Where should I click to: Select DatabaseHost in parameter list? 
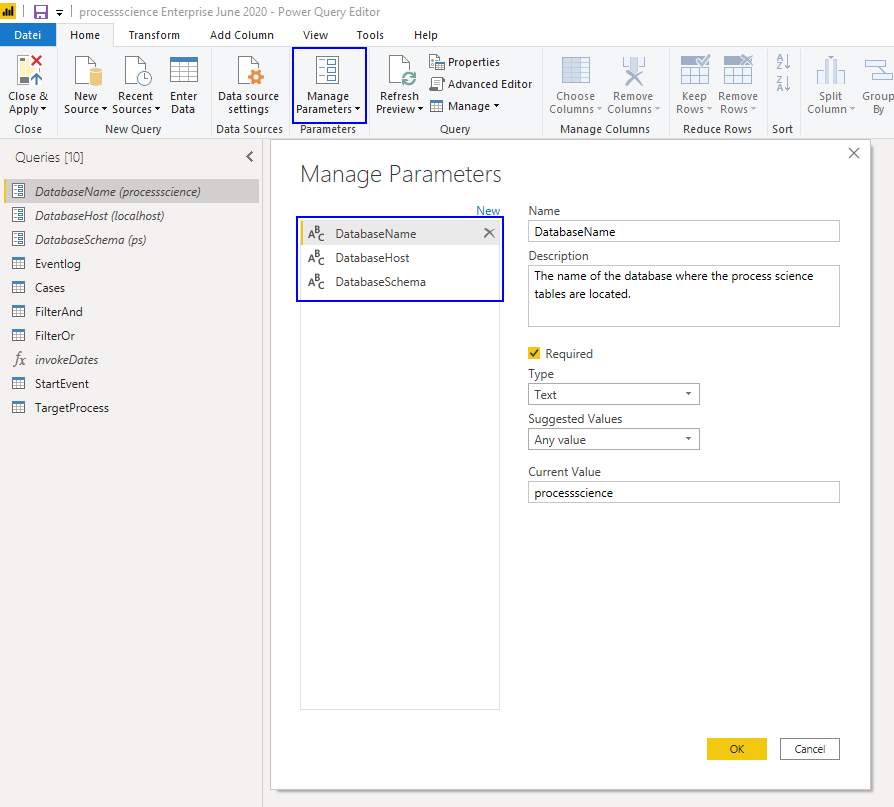[x=400, y=258]
